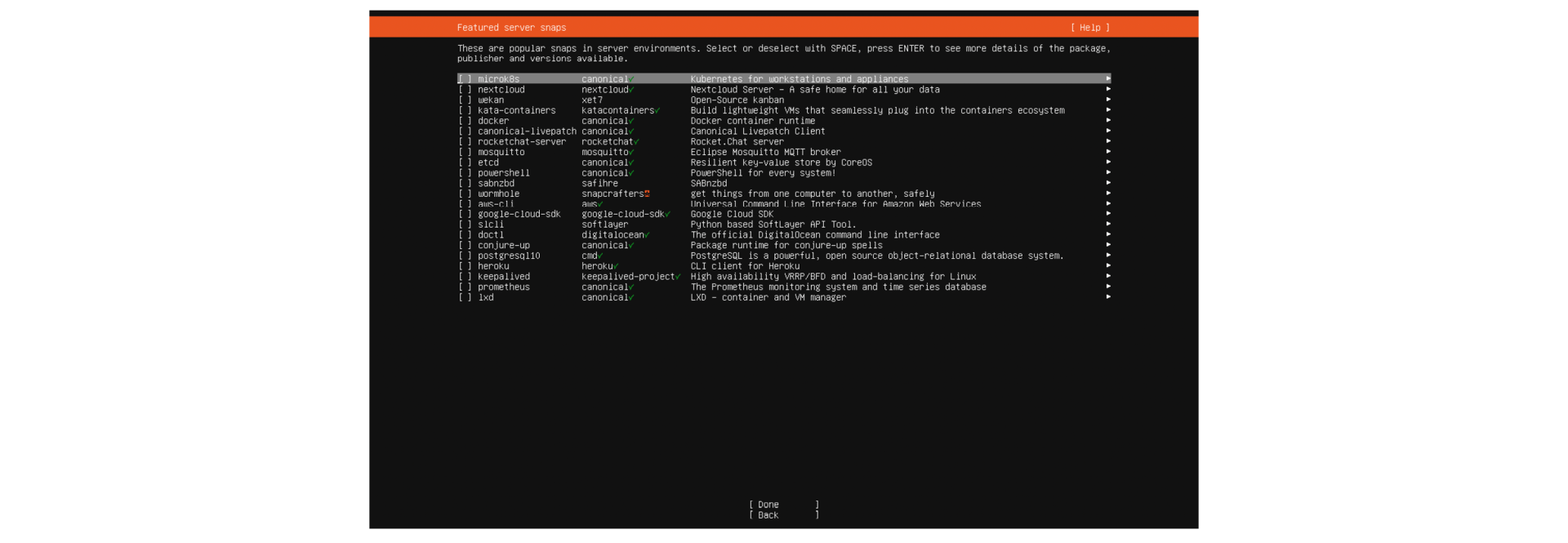1568x543 pixels.
Task: Click the red badge next to snapcrafters
Action: (647, 194)
